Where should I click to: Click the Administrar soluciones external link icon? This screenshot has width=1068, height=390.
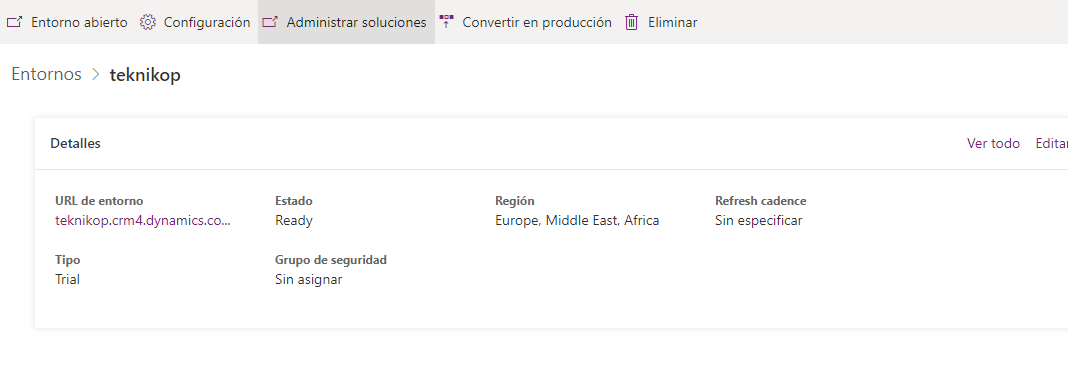pyautogui.click(x=270, y=22)
